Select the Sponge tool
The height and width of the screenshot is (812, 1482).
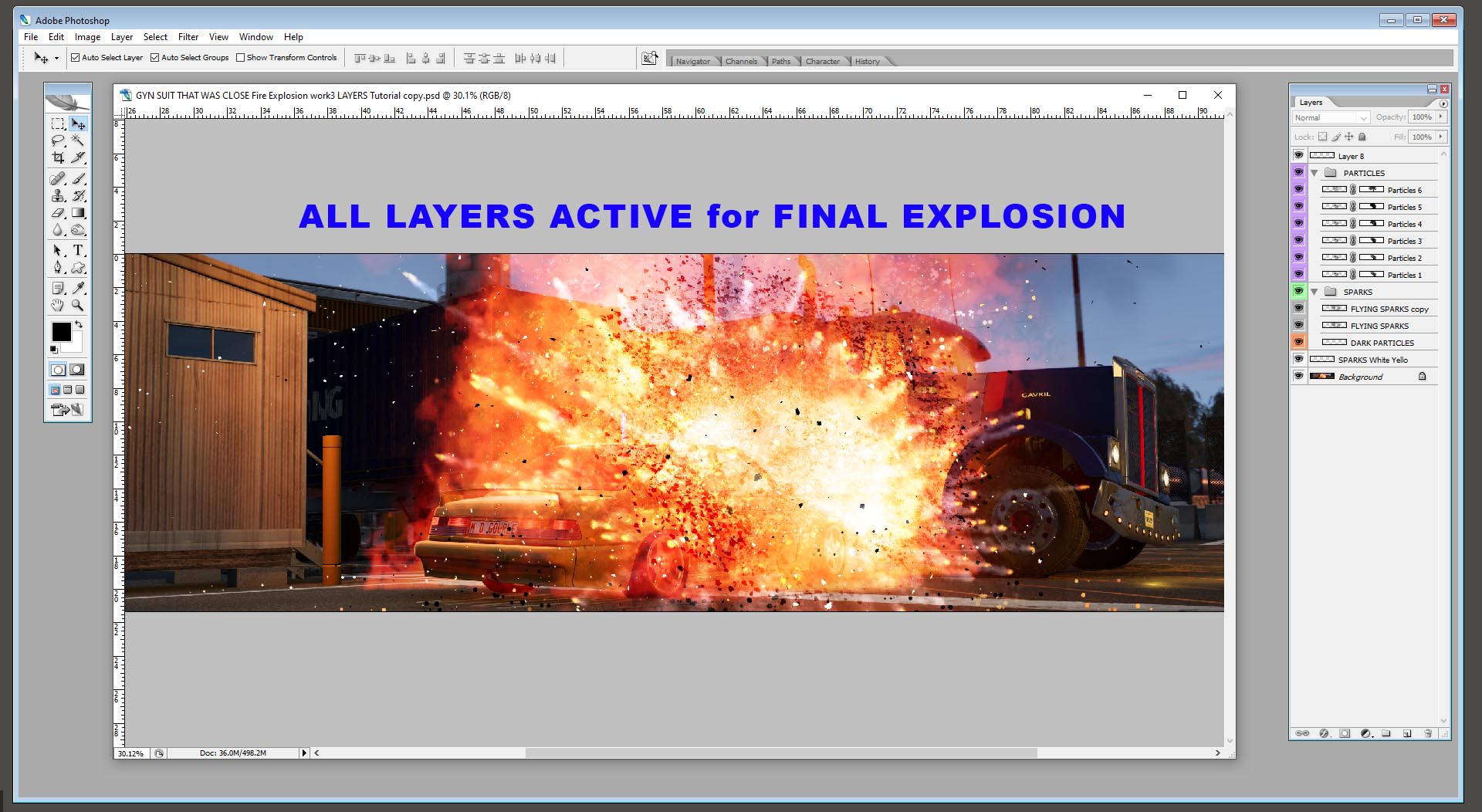(78, 230)
